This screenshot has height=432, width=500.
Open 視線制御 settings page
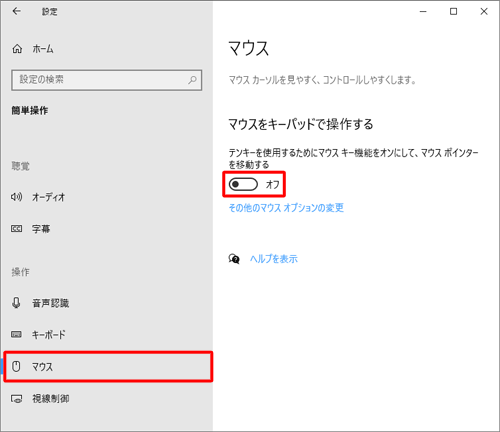[107, 398]
